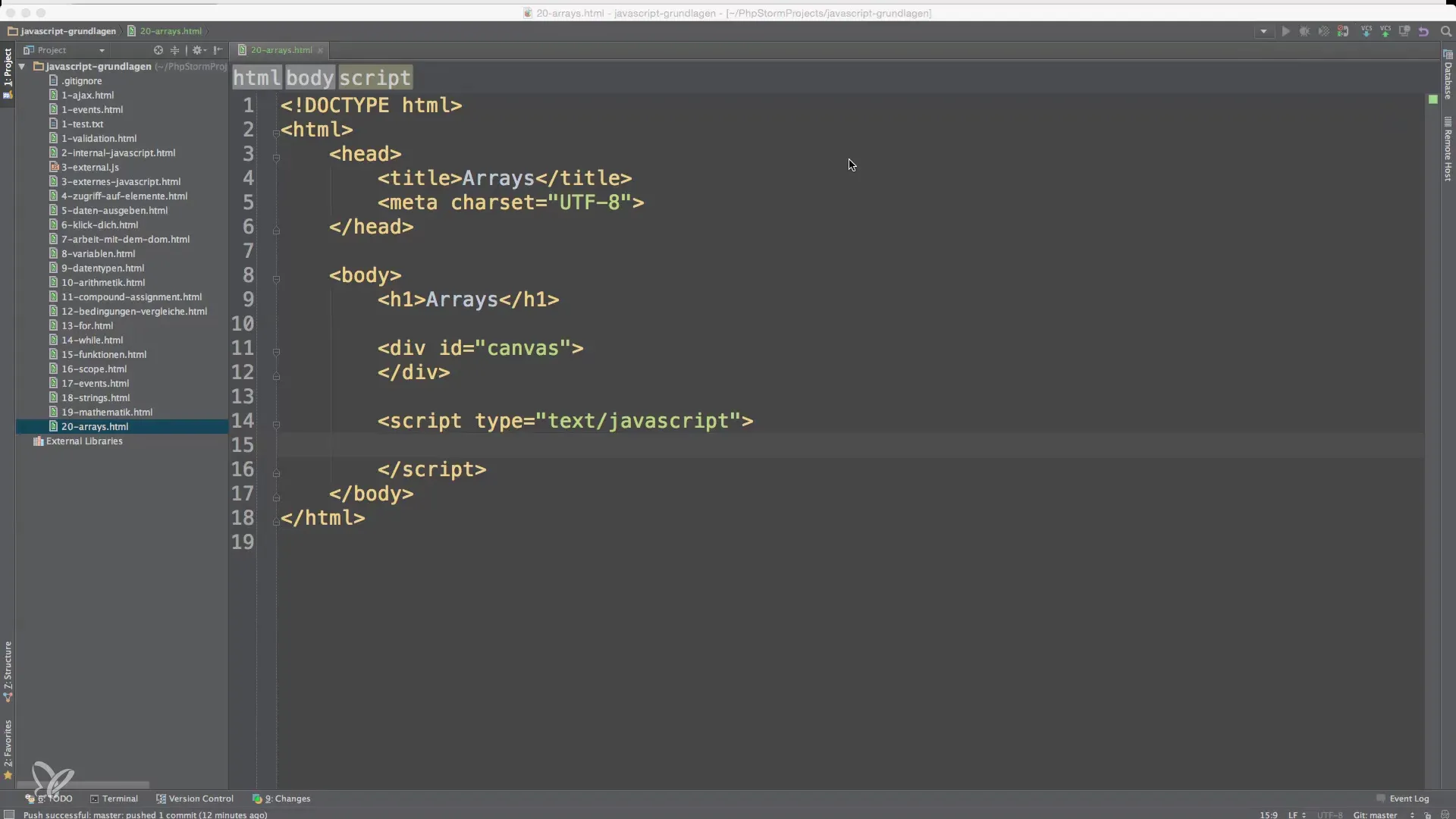Open Project panel settings gear
The width and height of the screenshot is (1456, 819).
point(198,50)
